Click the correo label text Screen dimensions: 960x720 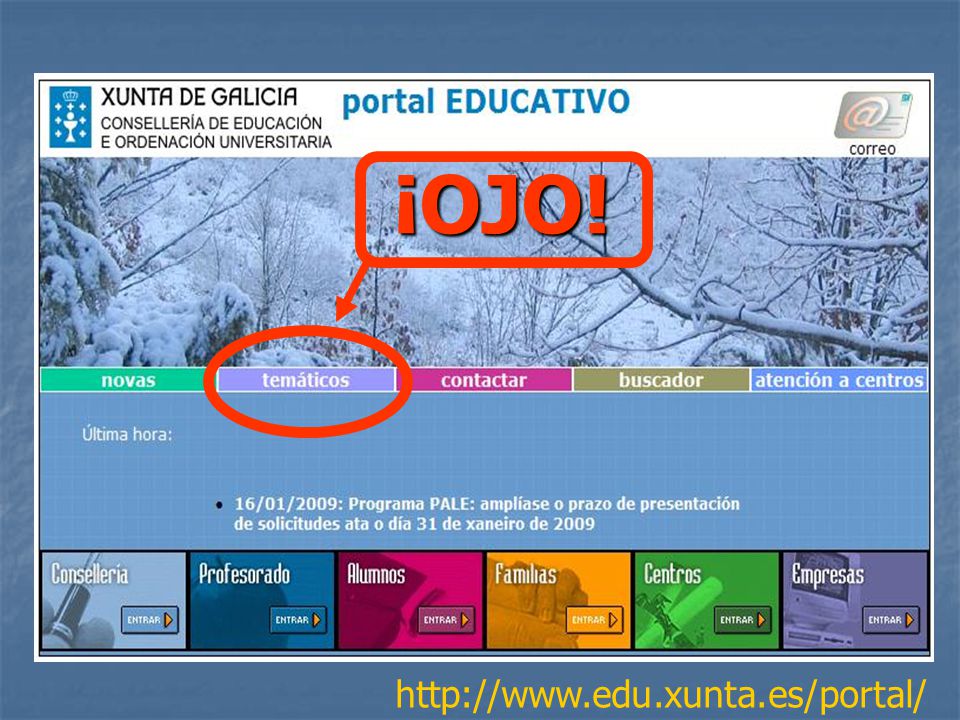coord(872,149)
